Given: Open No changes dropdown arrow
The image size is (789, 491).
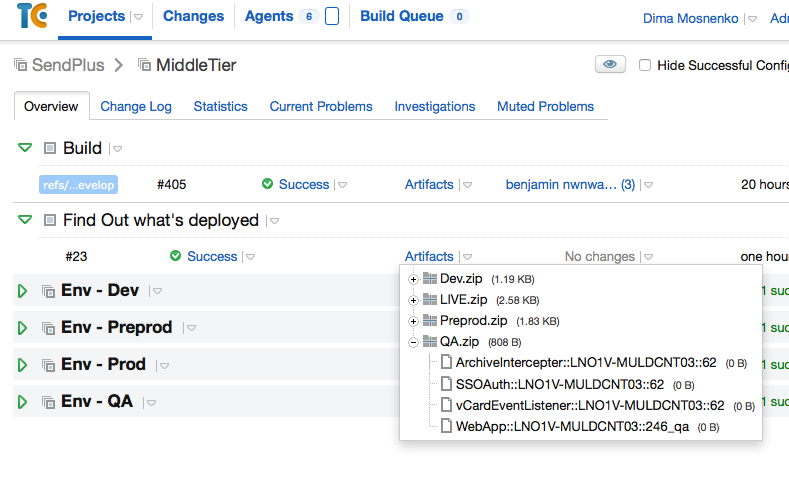Looking at the screenshot, I should coord(648,257).
